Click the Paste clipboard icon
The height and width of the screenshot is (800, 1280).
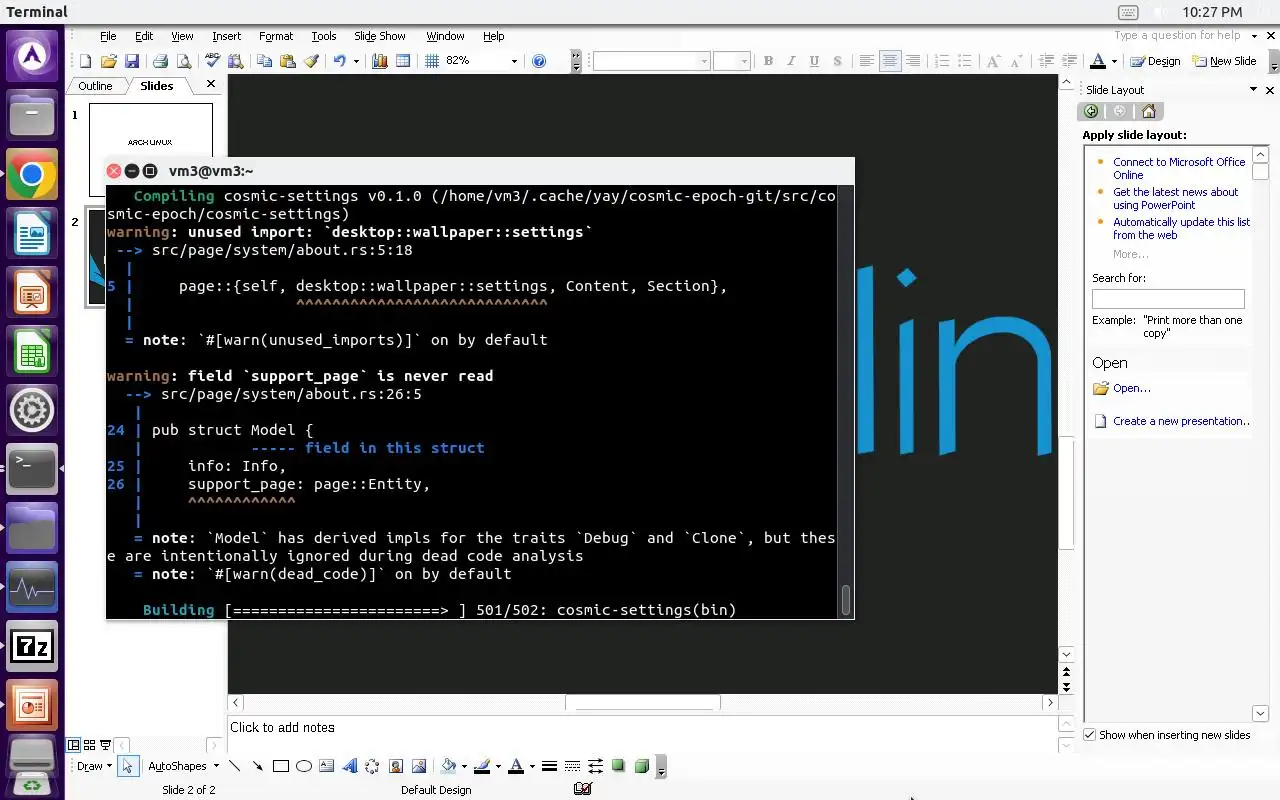click(x=287, y=61)
